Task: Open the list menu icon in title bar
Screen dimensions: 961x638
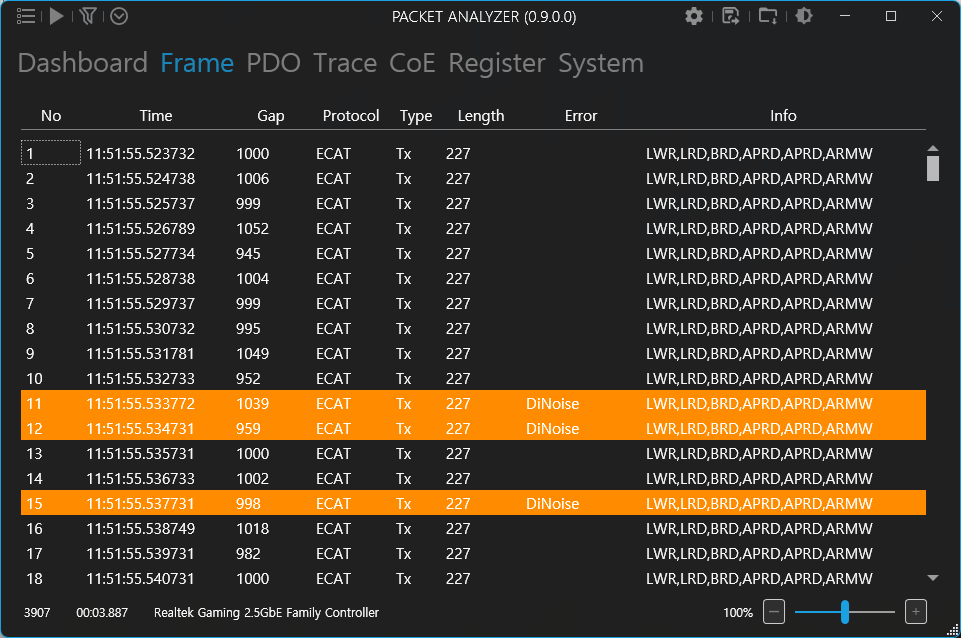Action: [x=27, y=16]
